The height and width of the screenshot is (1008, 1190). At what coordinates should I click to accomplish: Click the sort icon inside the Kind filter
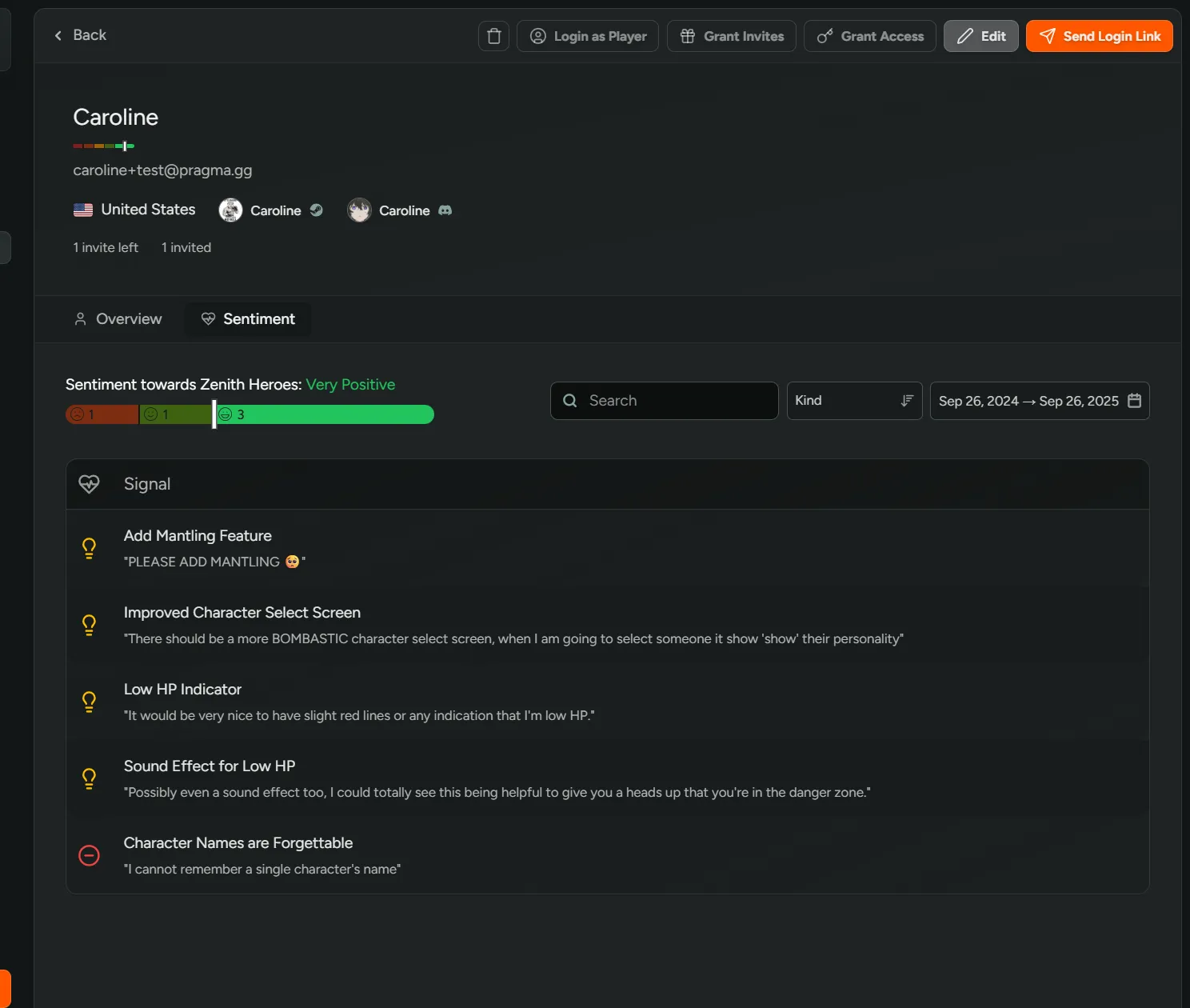(x=905, y=401)
